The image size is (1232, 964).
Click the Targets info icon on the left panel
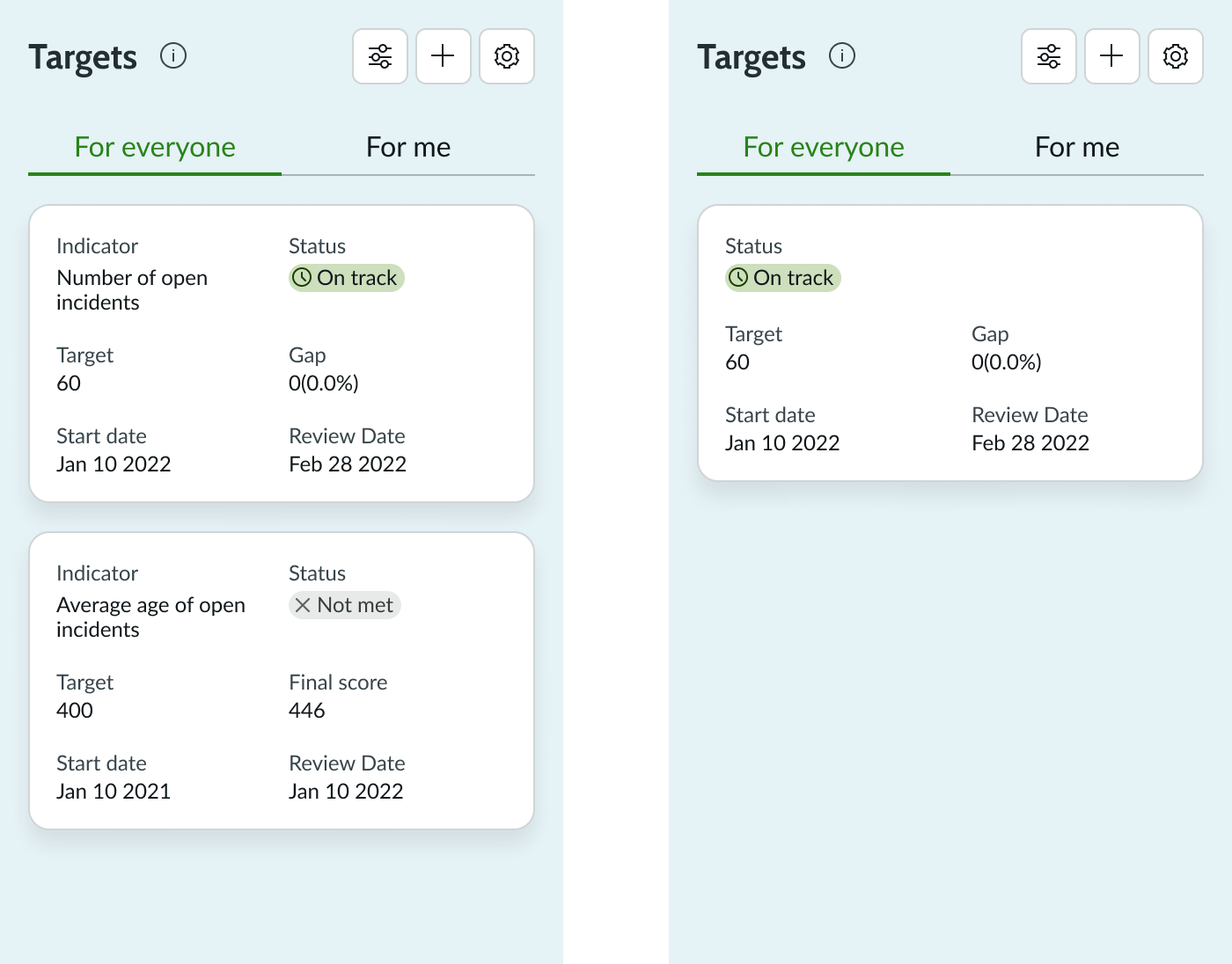pos(173,55)
